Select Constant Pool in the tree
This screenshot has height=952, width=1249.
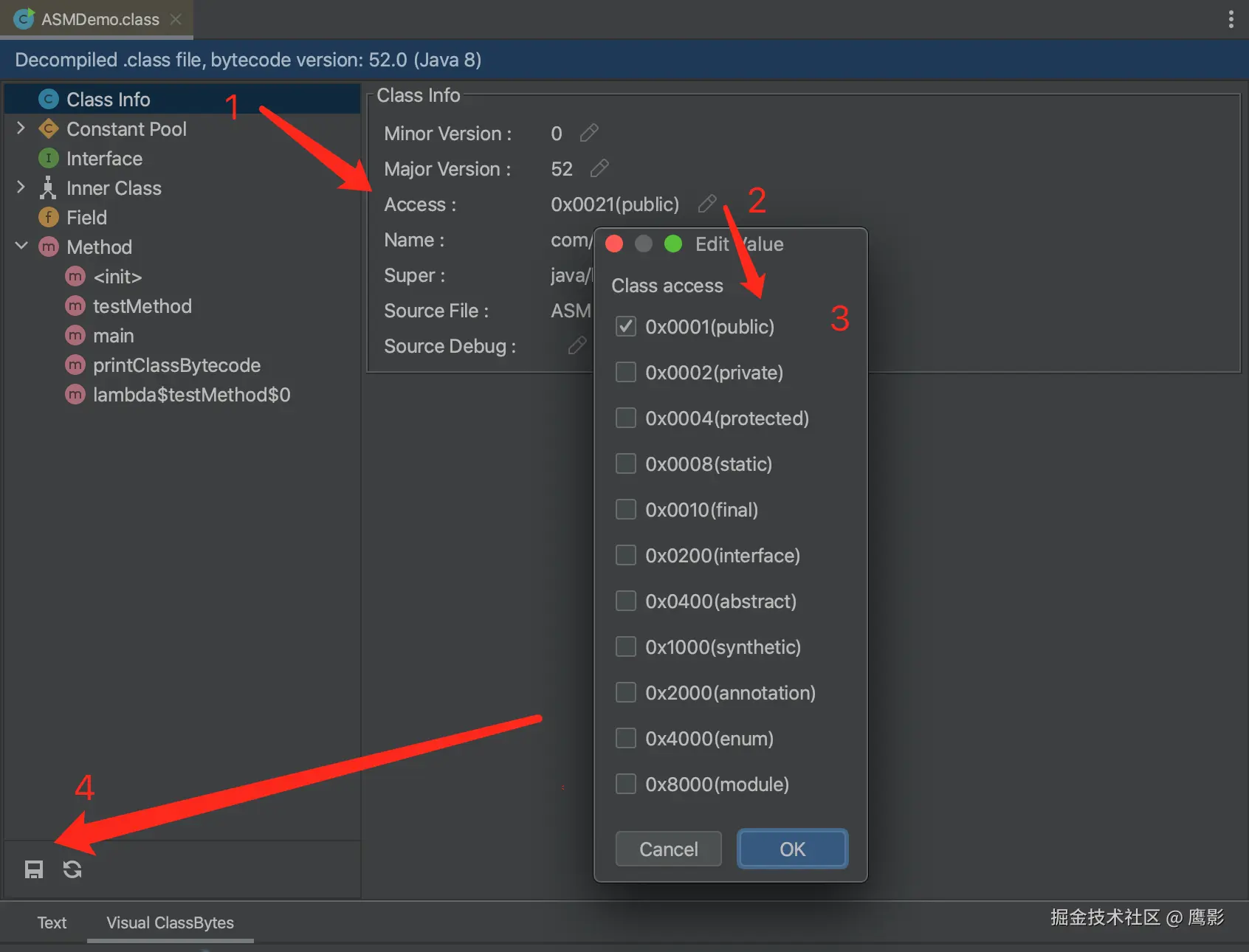[182, 128]
